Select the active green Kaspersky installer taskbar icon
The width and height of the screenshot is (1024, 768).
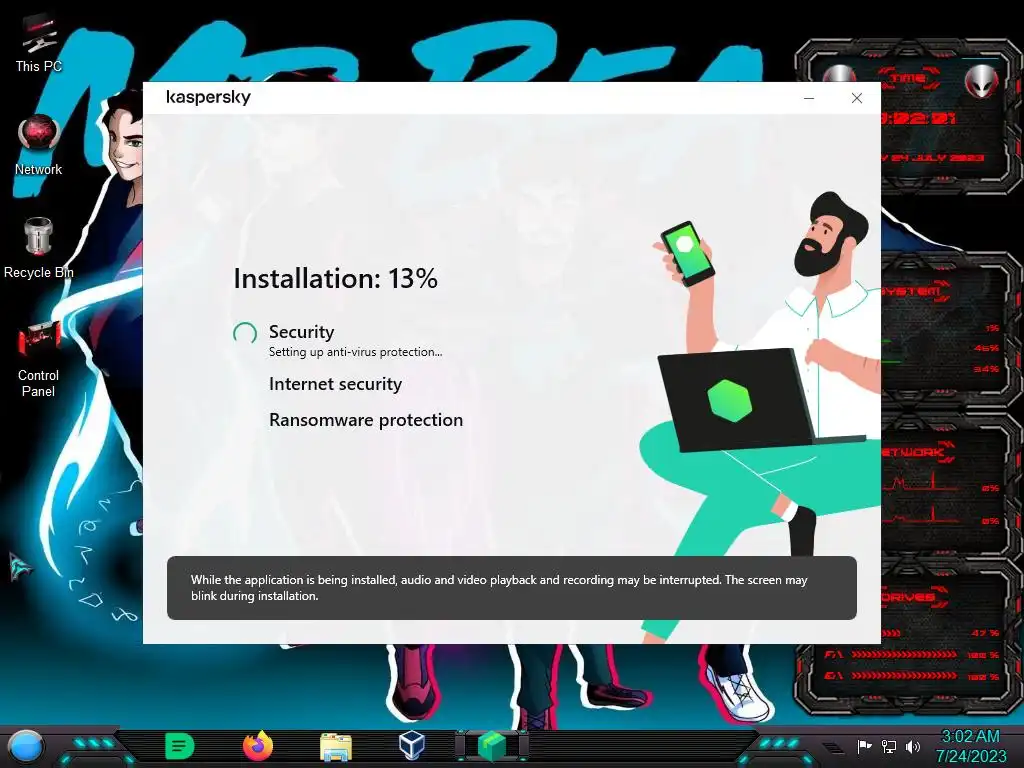coord(492,746)
